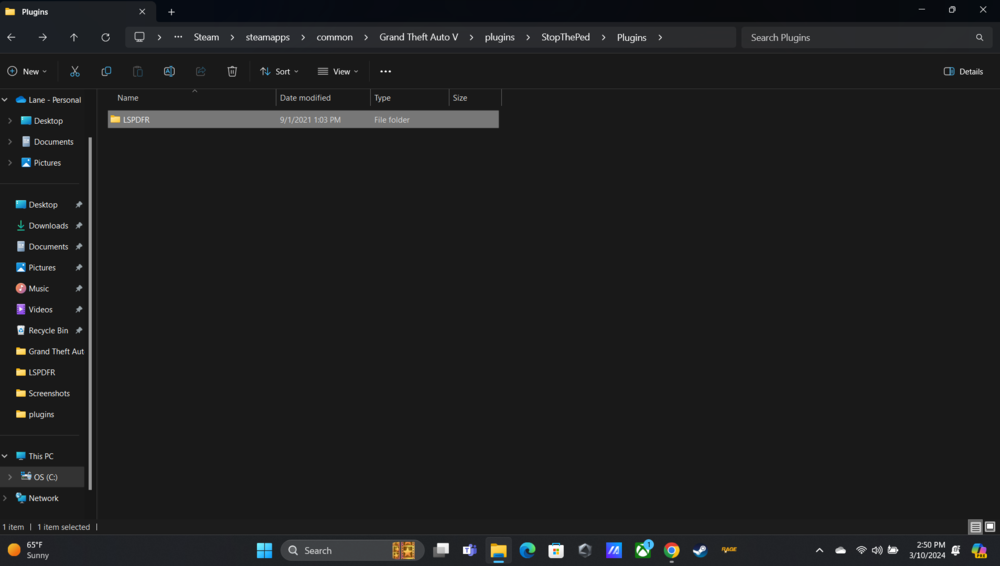Click the Paste clipboard icon
Image resolution: width=1000 pixels, height=566 pixels.
pos(137,71)
